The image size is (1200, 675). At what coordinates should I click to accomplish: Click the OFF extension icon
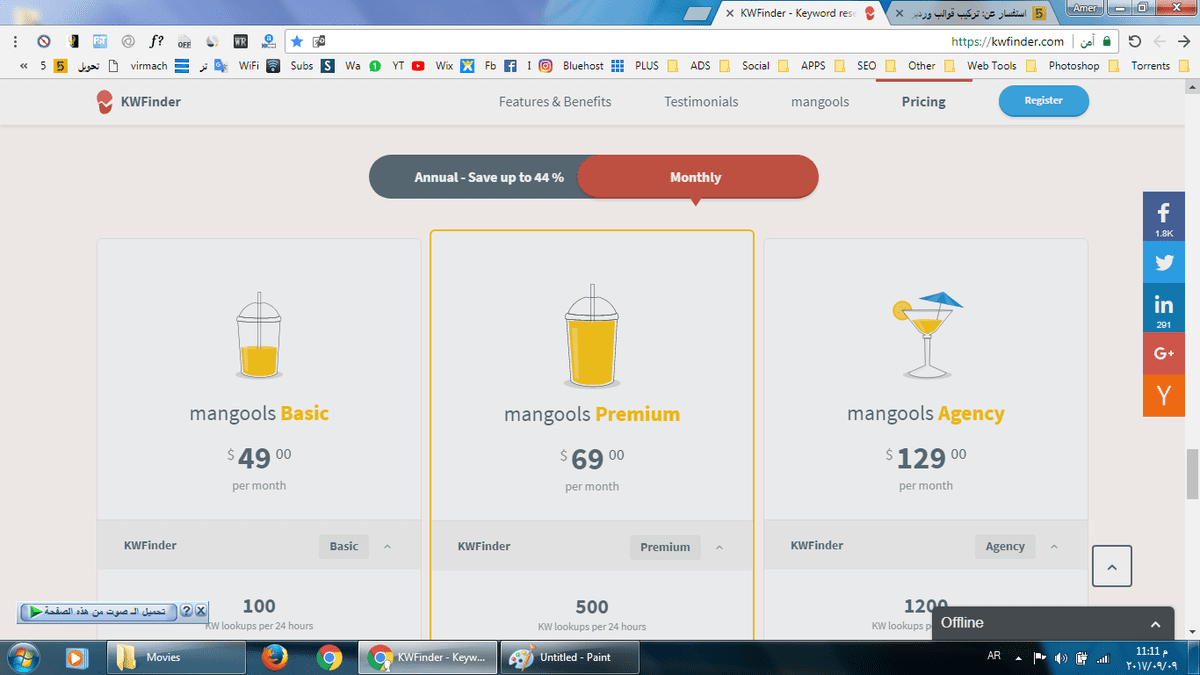pyautogui.click(x=184, y=42)
